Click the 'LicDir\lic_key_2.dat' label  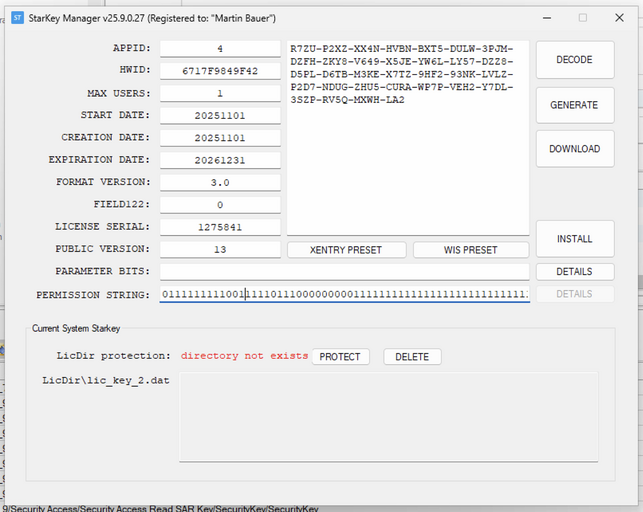coord(106,381)
